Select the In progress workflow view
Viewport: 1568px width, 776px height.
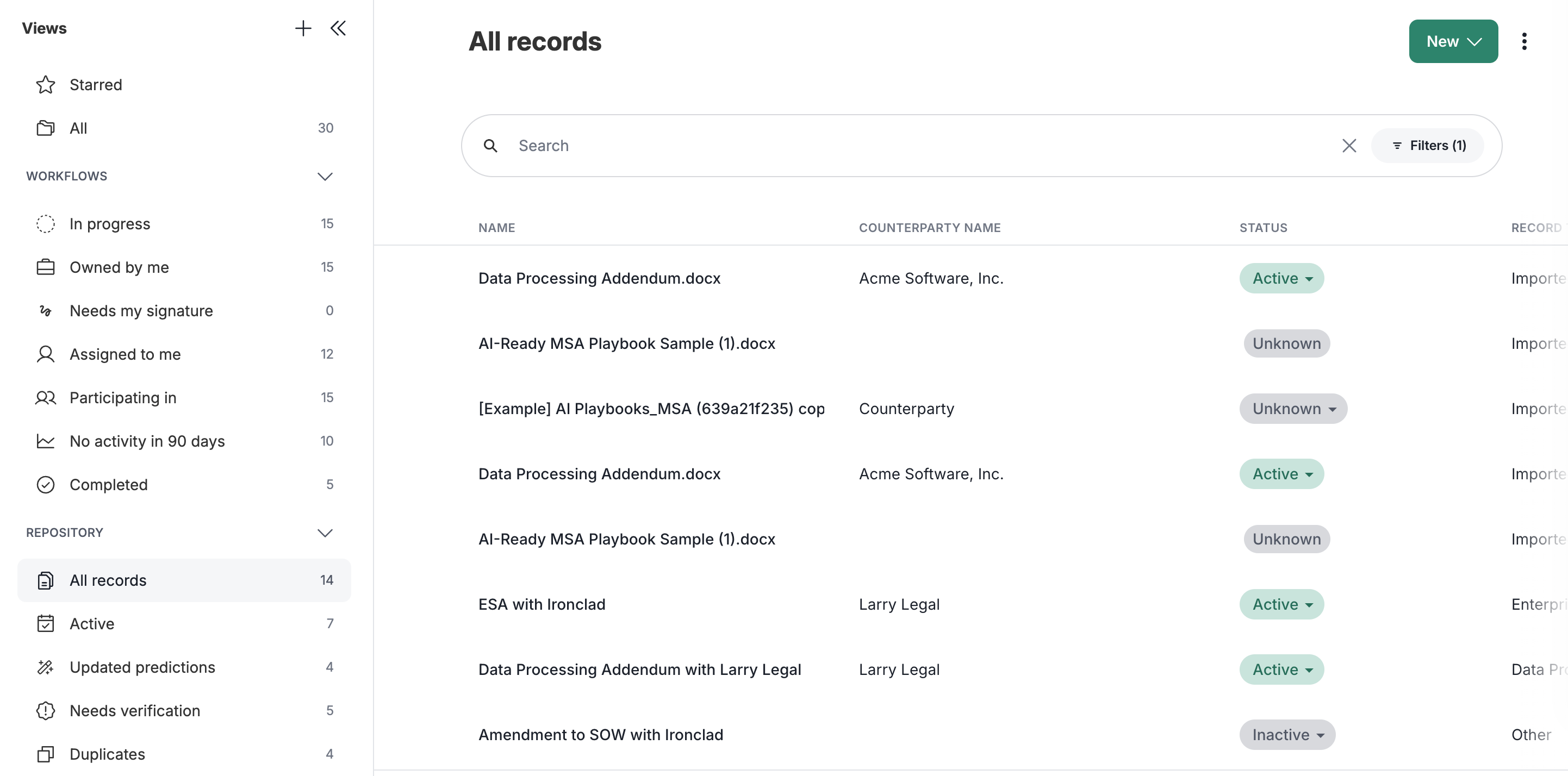click(184, 223)
